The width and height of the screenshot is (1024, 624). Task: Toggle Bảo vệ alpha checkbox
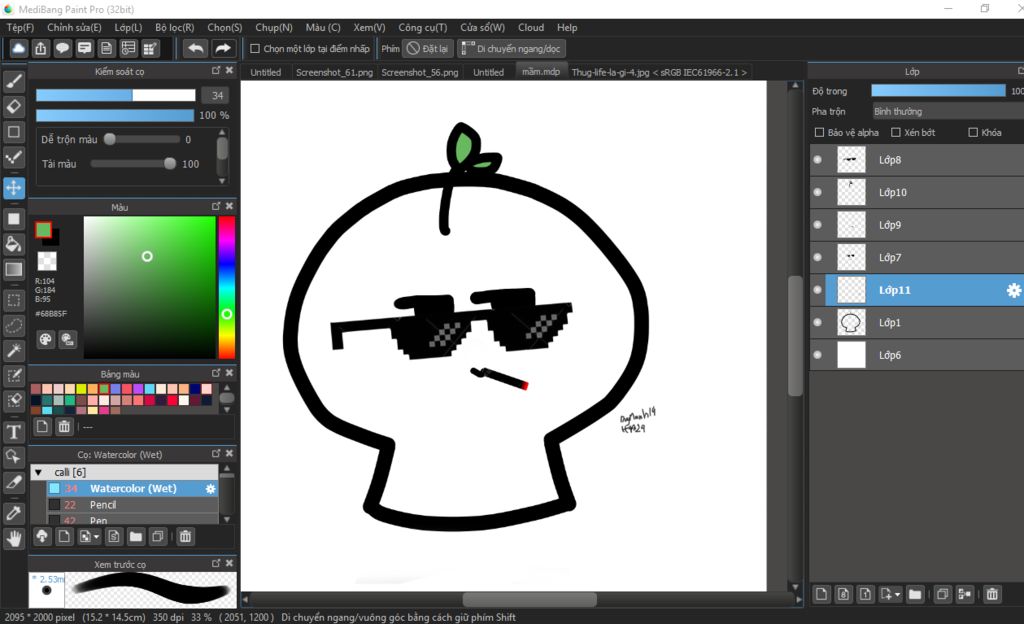click(819, 133)
